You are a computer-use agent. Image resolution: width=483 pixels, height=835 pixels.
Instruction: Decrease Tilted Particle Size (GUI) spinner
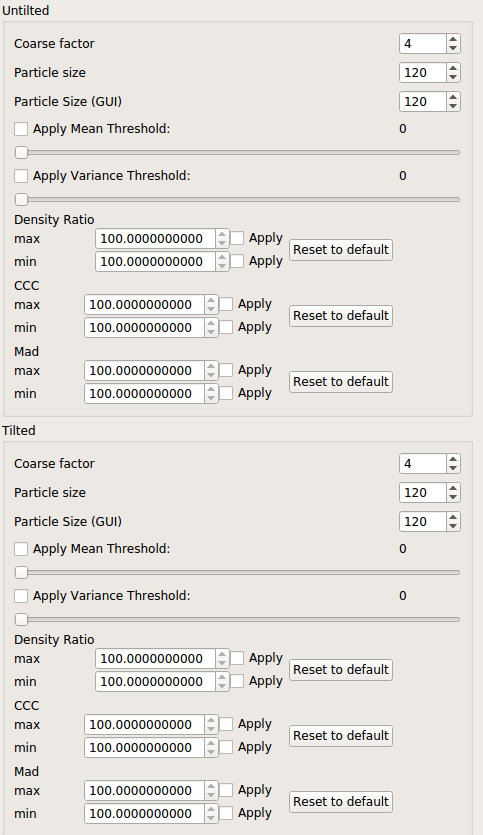(x=453, y=526)
